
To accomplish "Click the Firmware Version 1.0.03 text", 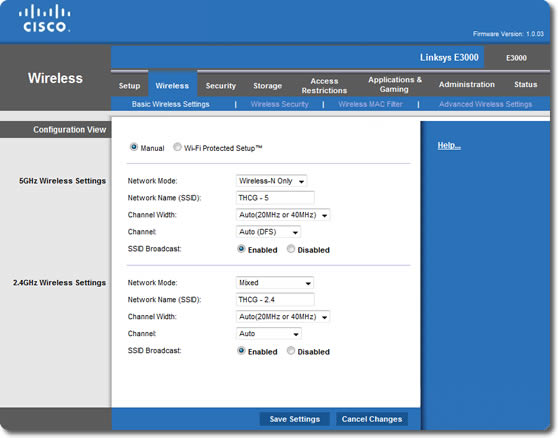I will click(x=508, y=34).
